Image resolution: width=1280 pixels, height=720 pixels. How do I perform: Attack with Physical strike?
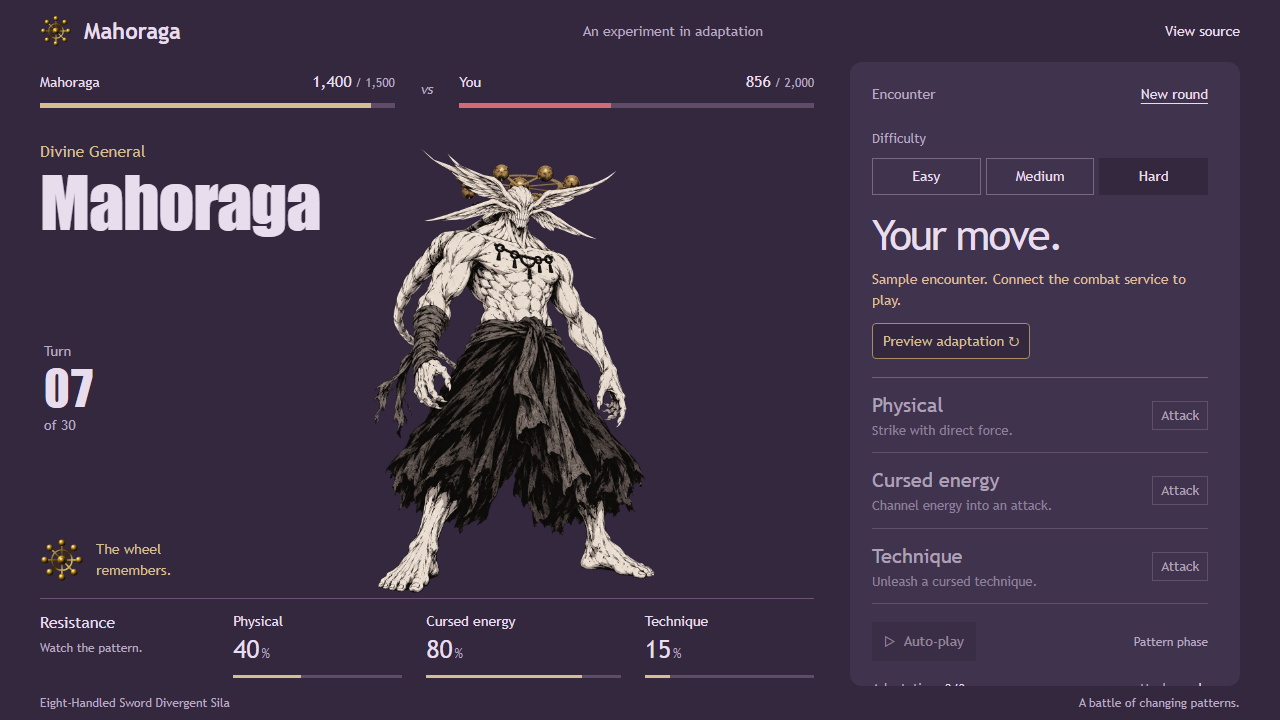point(1180,415)
